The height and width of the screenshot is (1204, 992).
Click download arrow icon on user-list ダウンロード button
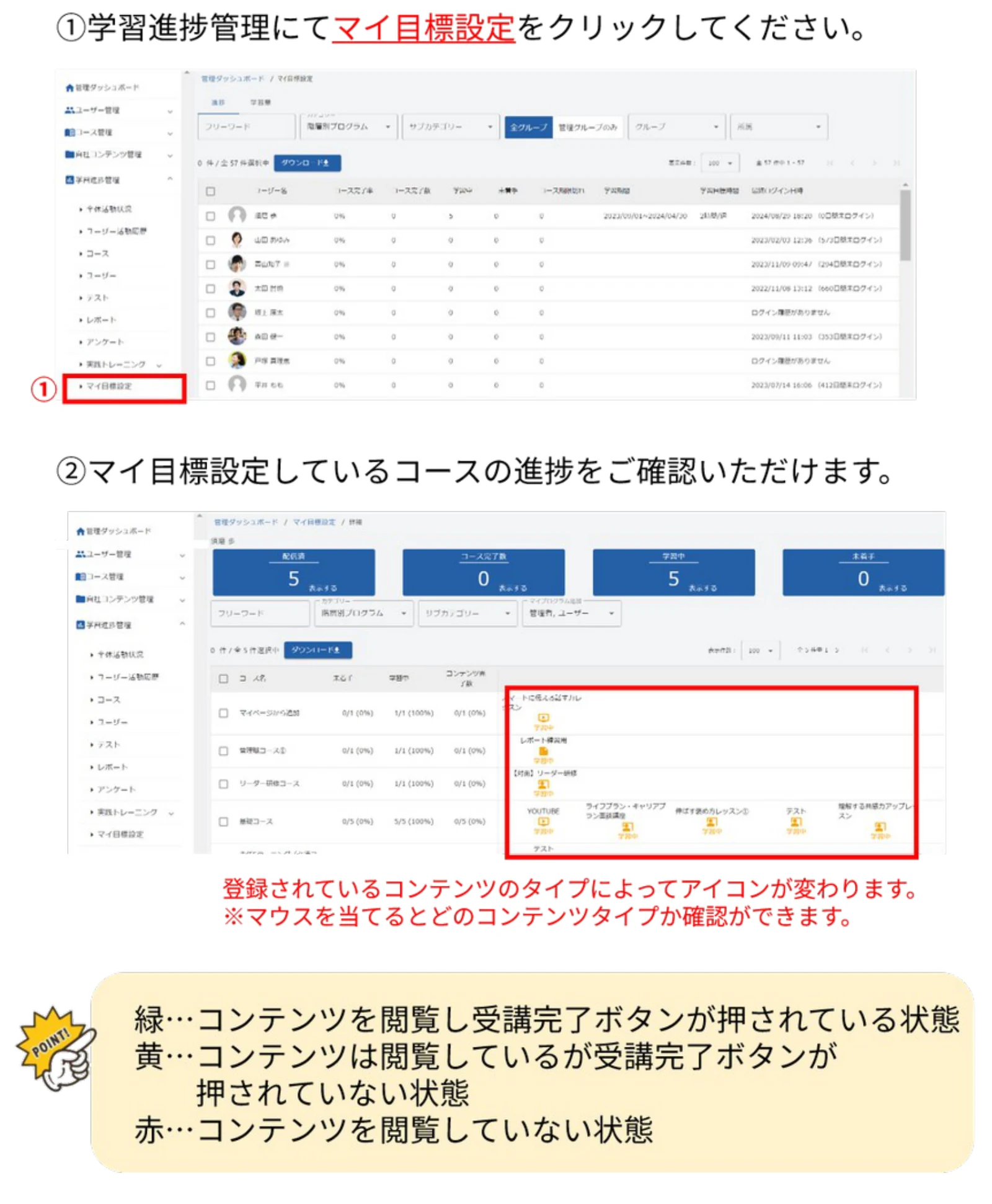pyautogui.click(x=326, y=163)
